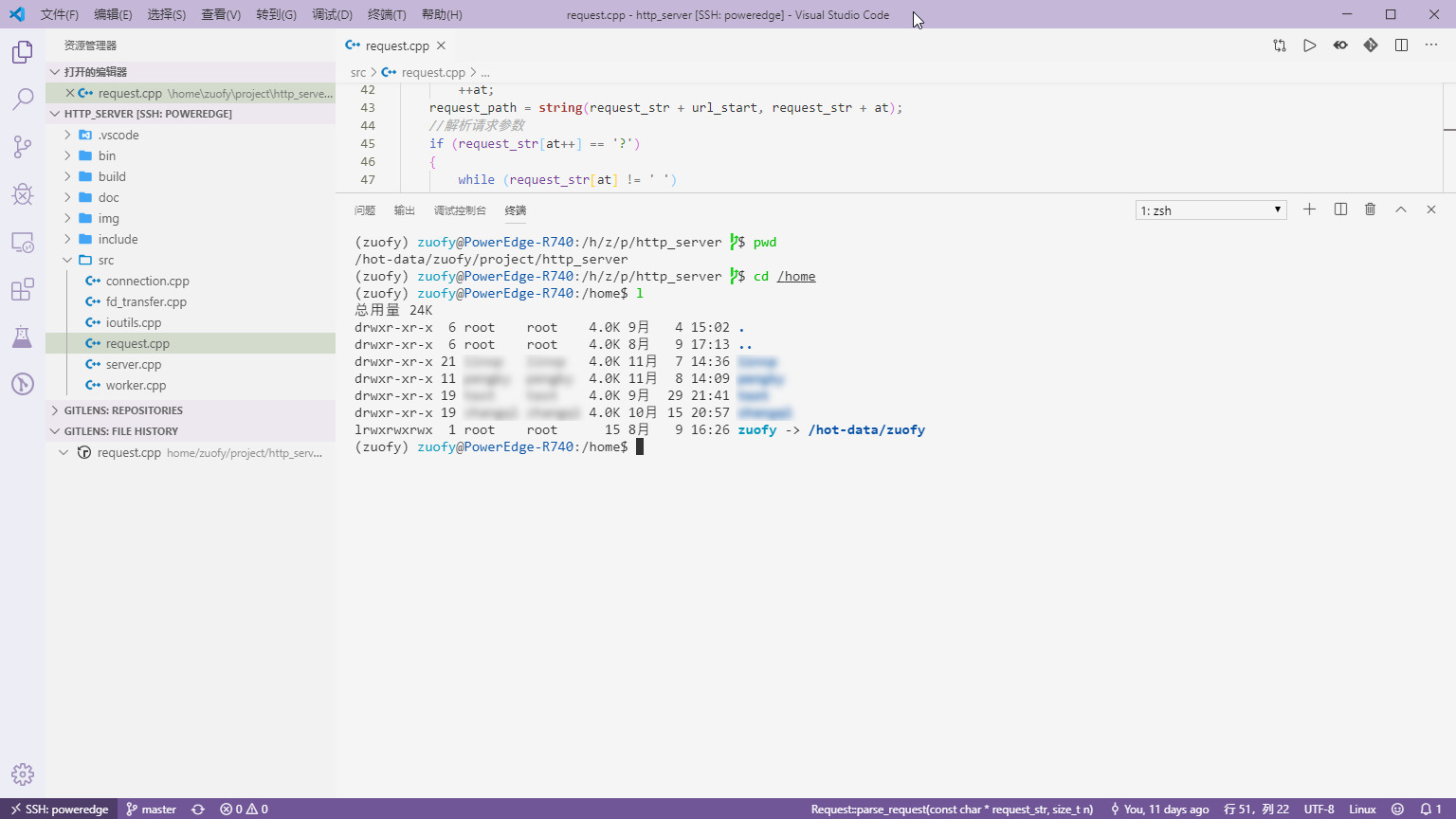
Task: Open notifications bell in status bar
Action: (1430, 809)
